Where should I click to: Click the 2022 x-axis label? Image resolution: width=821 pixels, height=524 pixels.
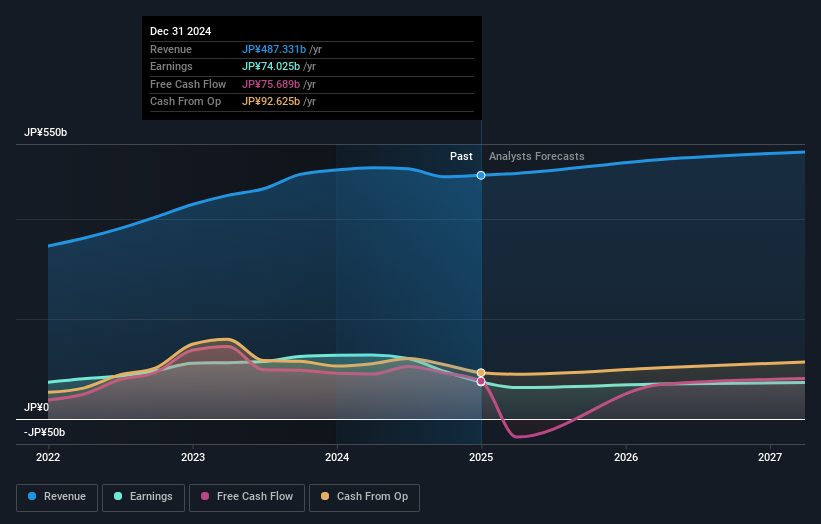point(48,458)
